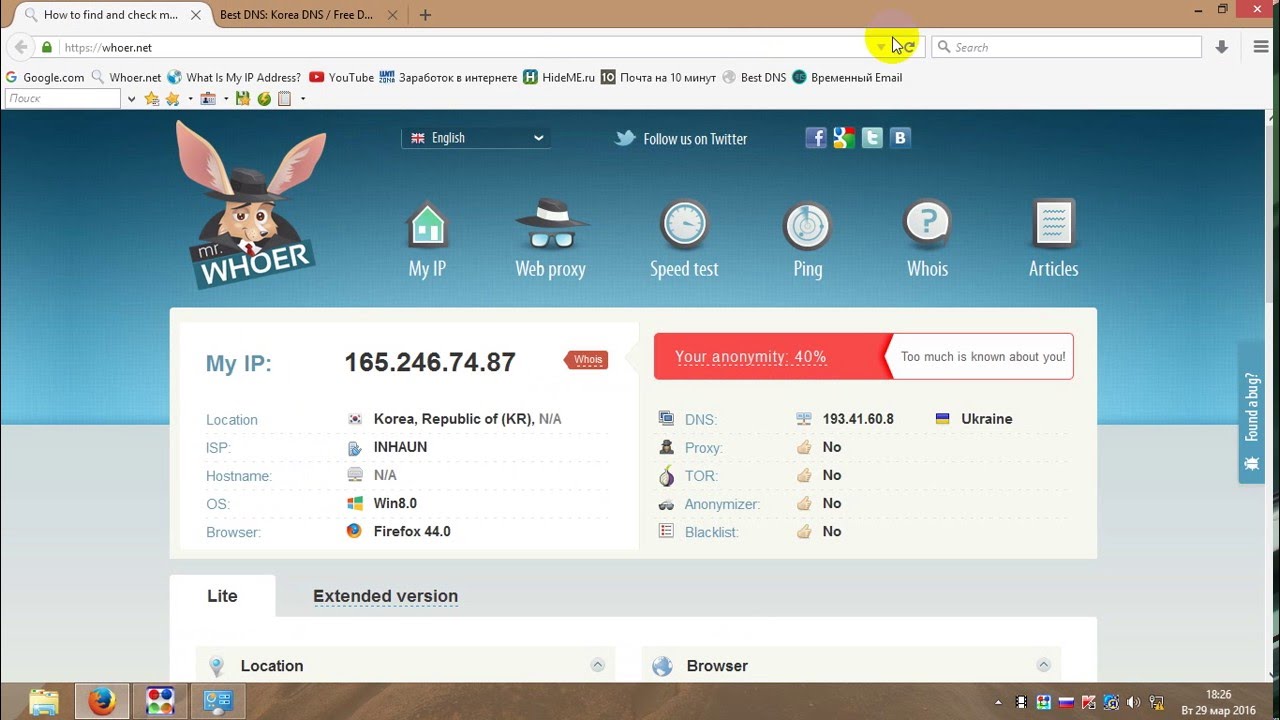
Task: Select the 'How to find and check' tab
Action: click(110, 15)
